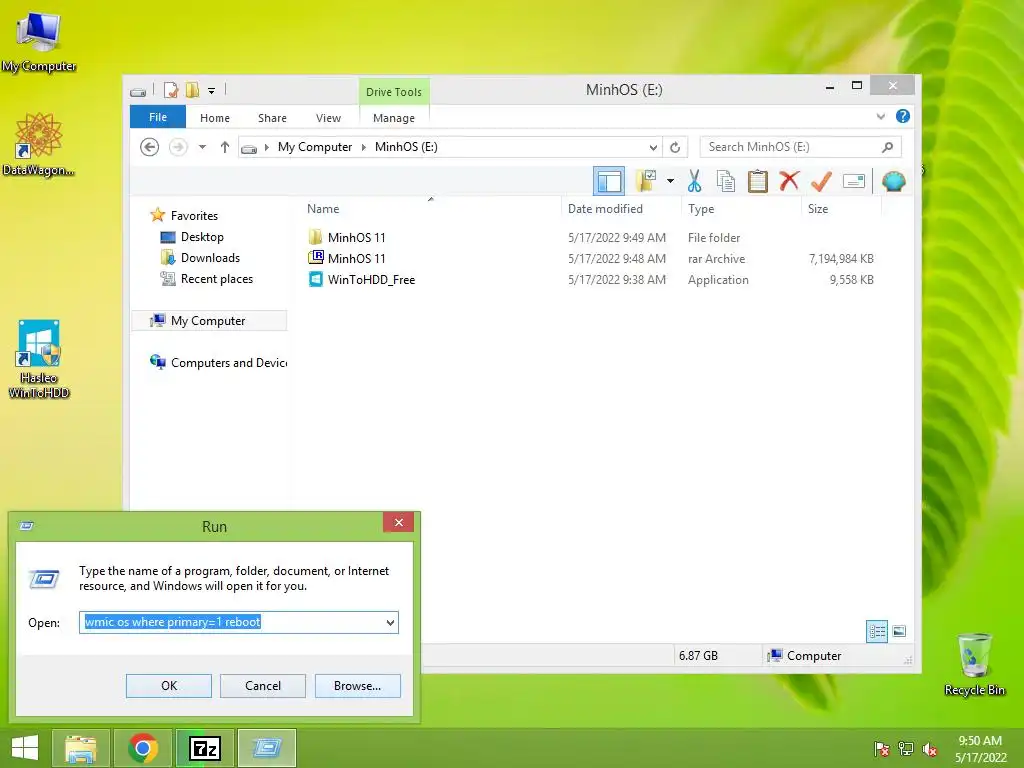Click the clipboard Paste icon

[758, 181]
